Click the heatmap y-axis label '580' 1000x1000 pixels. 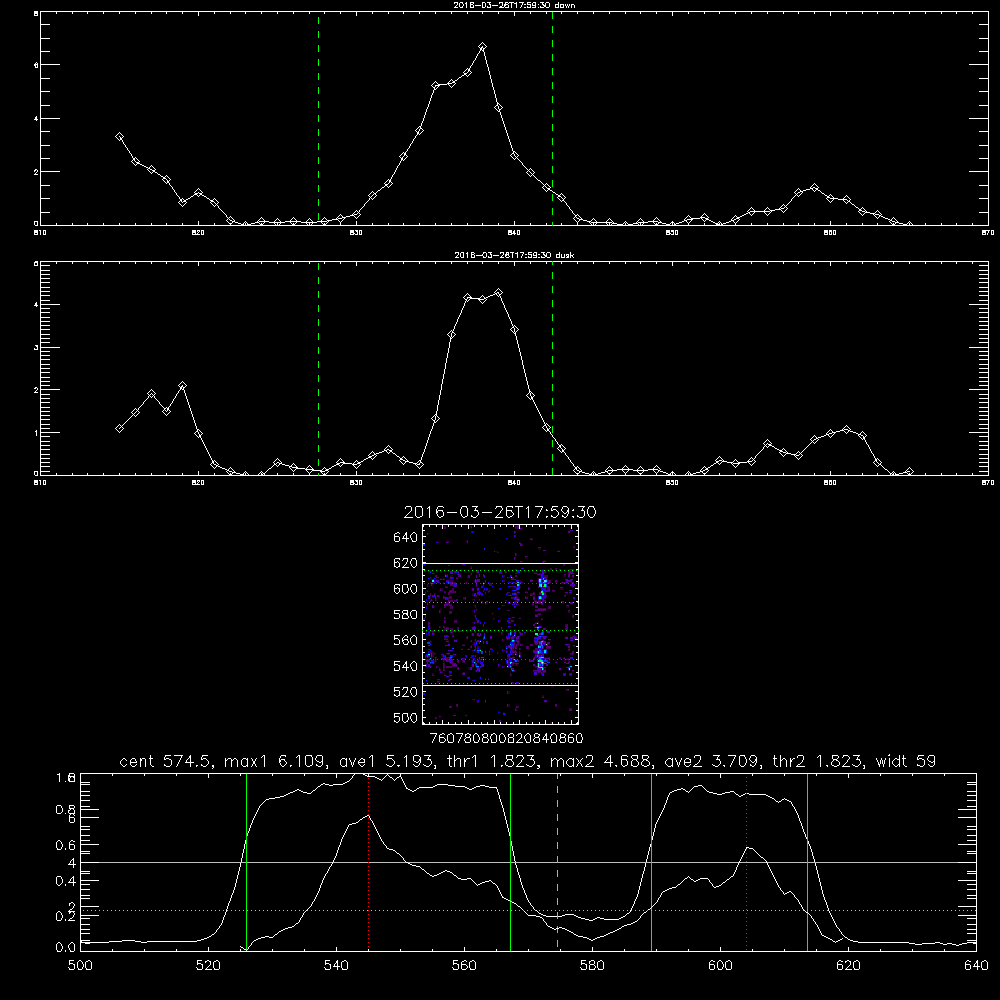406,615
